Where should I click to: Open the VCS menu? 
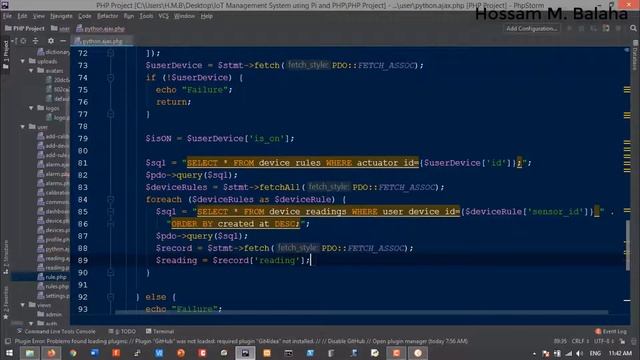tap(163, 16)
